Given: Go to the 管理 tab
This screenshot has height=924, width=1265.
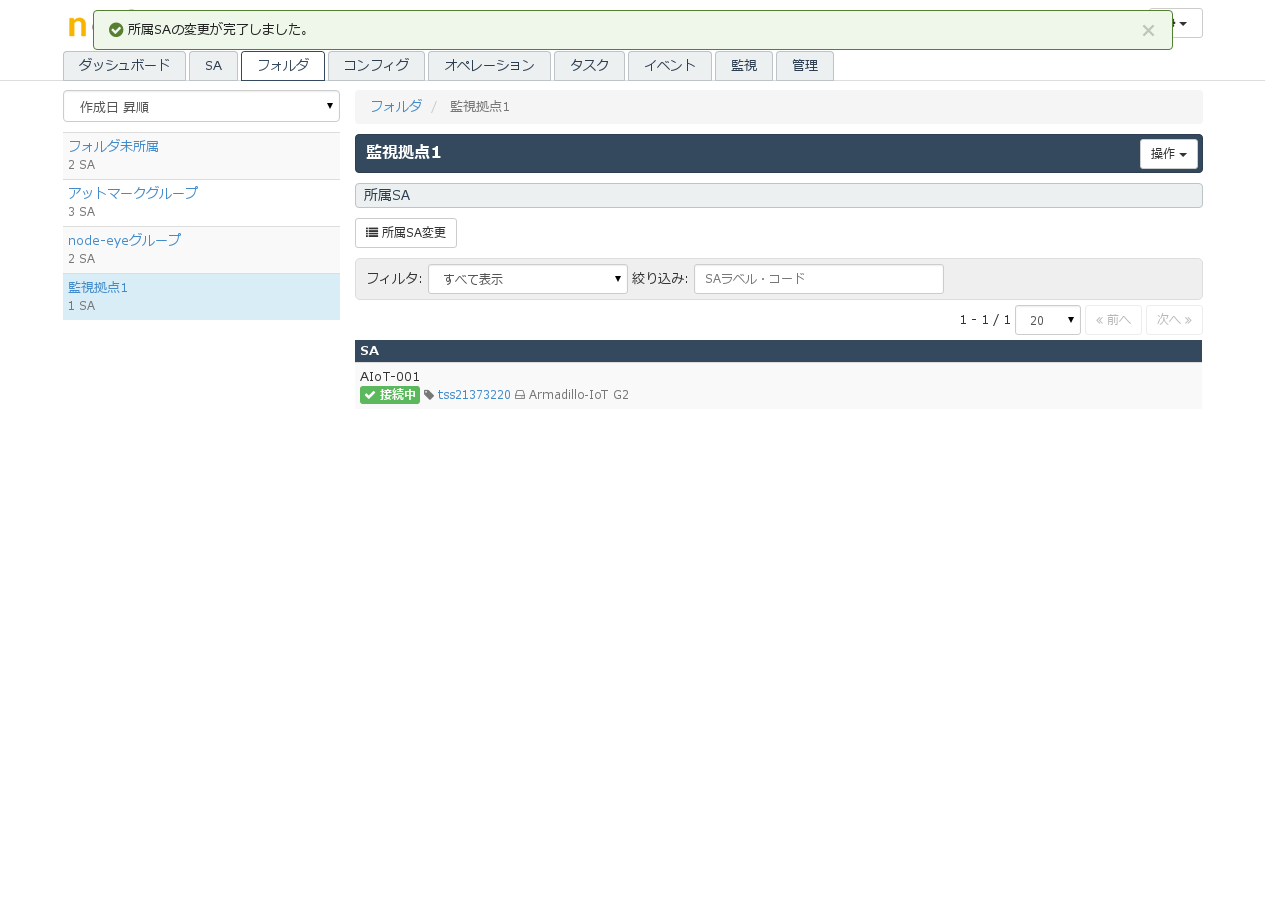Looking at the screenshot, I should click(x=805, y=65).
